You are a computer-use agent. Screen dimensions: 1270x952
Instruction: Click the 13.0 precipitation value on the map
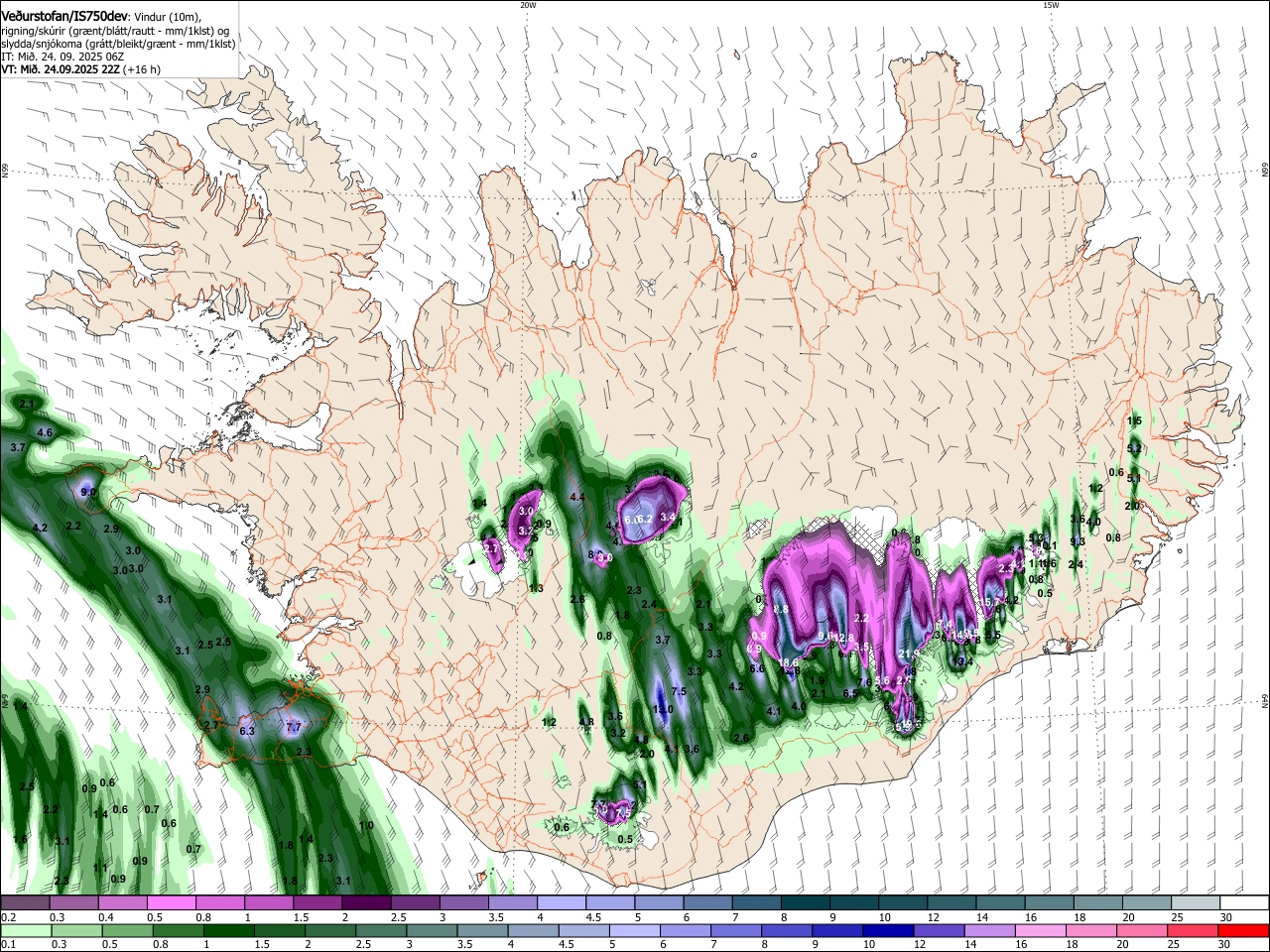(663, 709)
